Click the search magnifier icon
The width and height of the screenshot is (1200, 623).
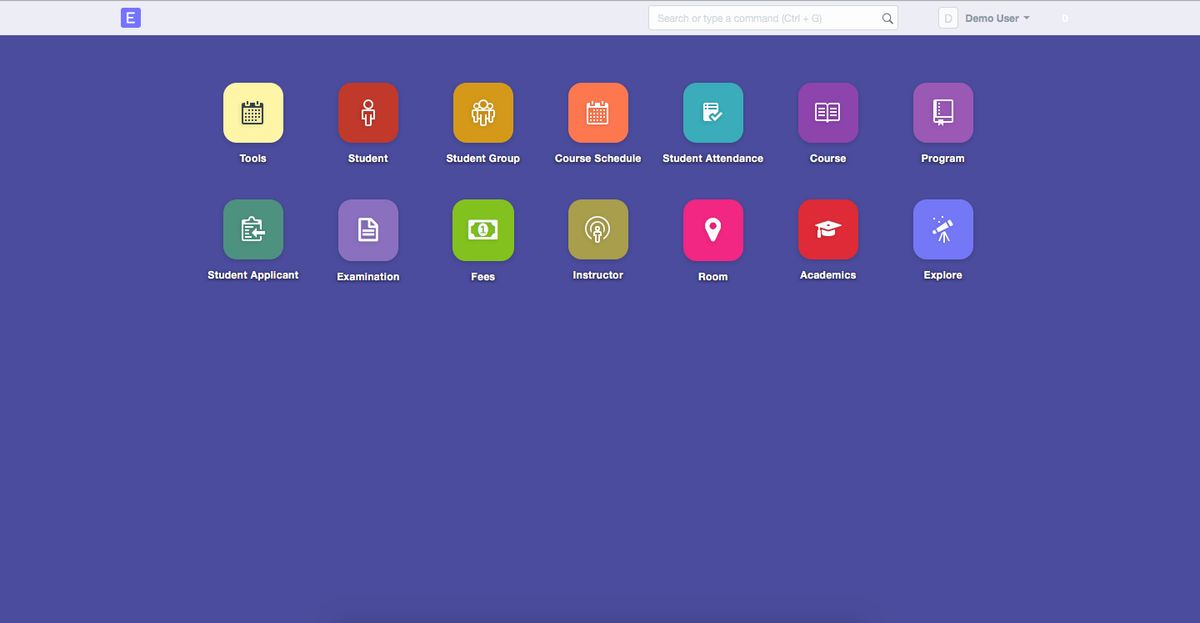(886, 17)
